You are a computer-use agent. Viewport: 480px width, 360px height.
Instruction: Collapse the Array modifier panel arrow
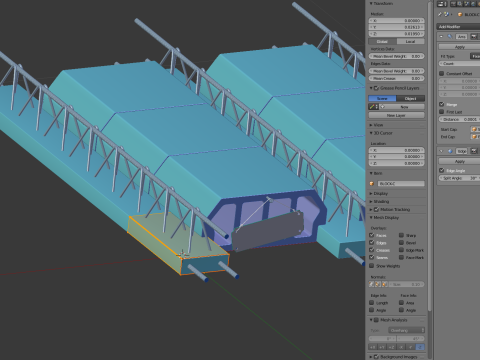point(441,37)
